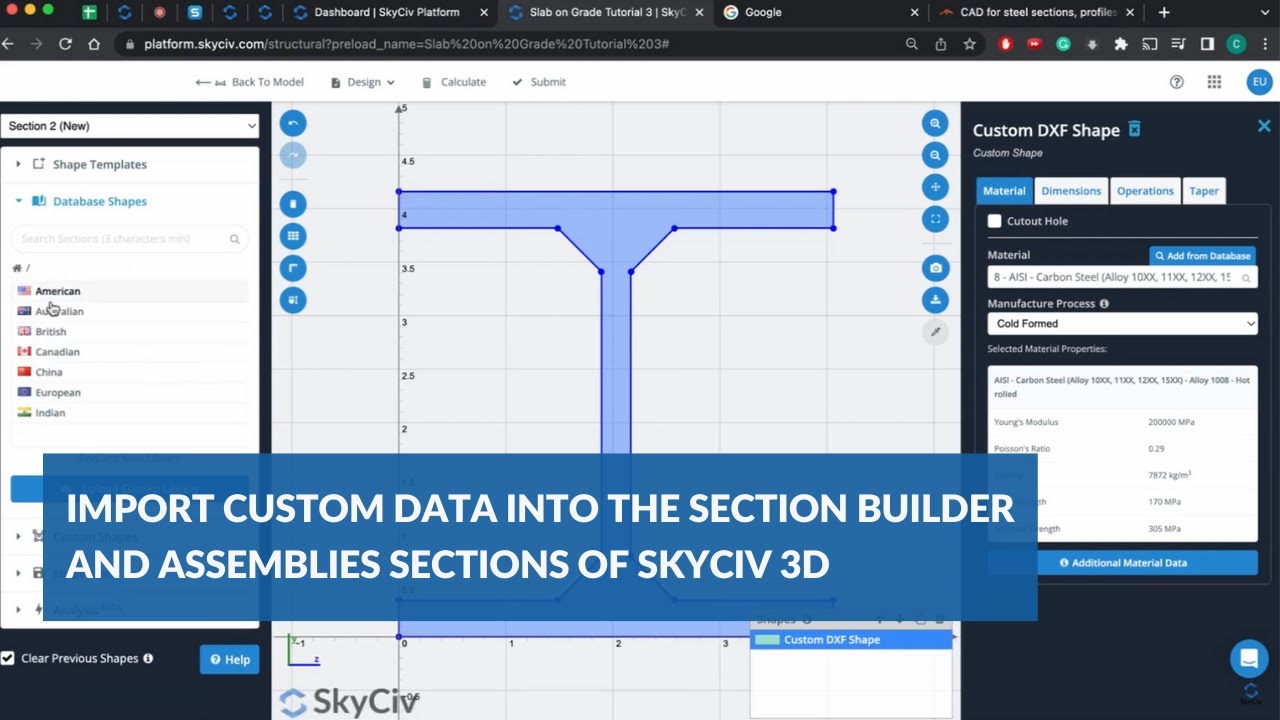Open the Manufacture Process dropdown
Image resolution: width=1280 pixels, height=720 pixels.
tap(1122, 324)
